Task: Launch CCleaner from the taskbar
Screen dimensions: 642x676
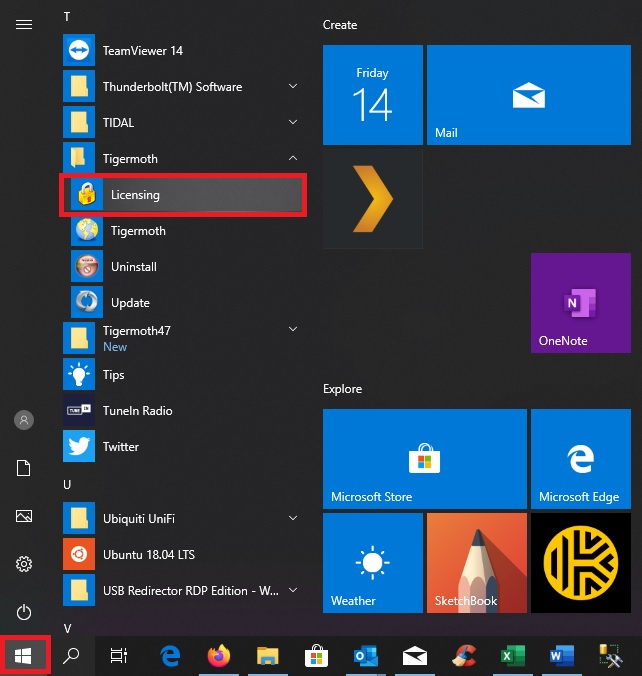Action: coord(464,656)
